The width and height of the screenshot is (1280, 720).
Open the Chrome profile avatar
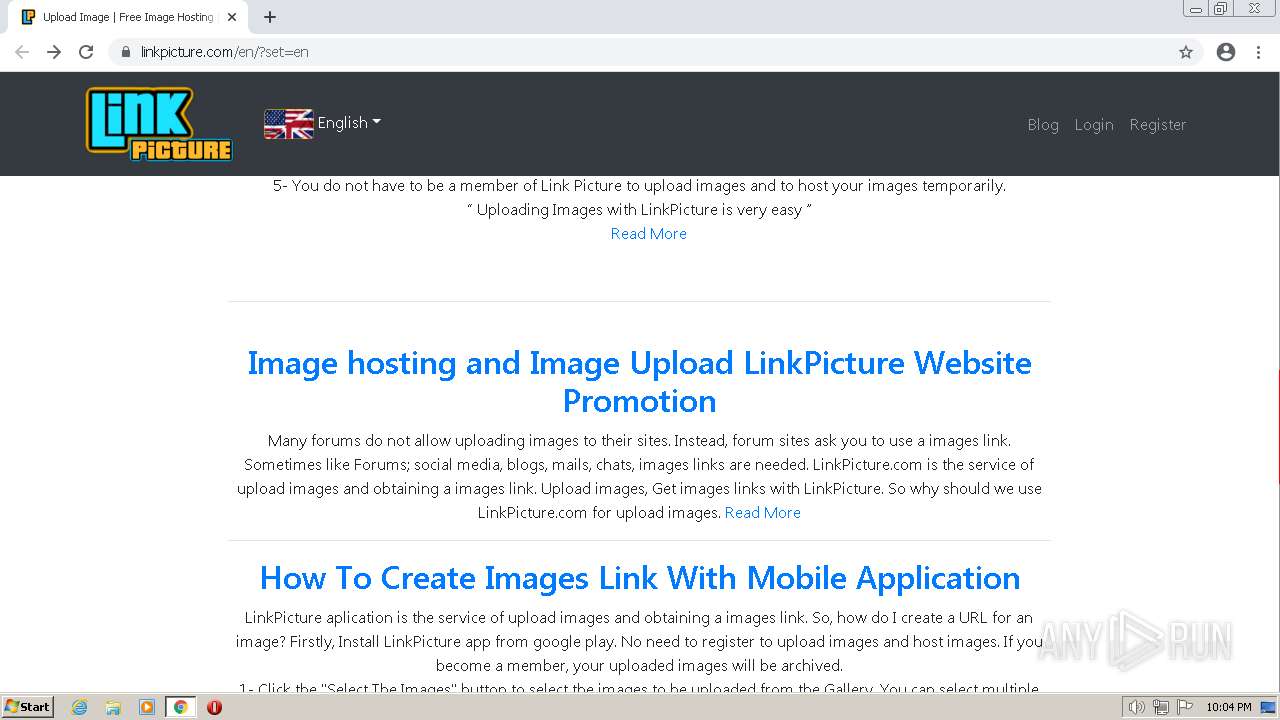coord(1226,52)
